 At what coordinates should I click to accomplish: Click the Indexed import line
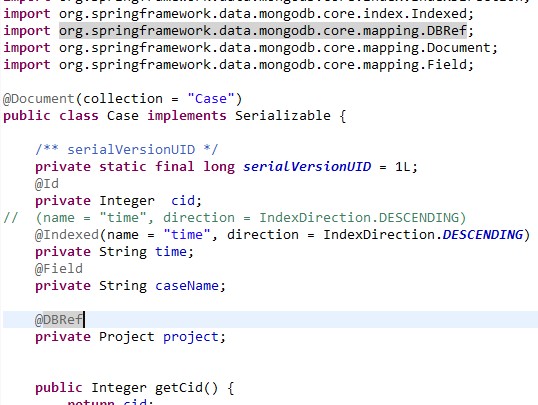tap(238, 14)
